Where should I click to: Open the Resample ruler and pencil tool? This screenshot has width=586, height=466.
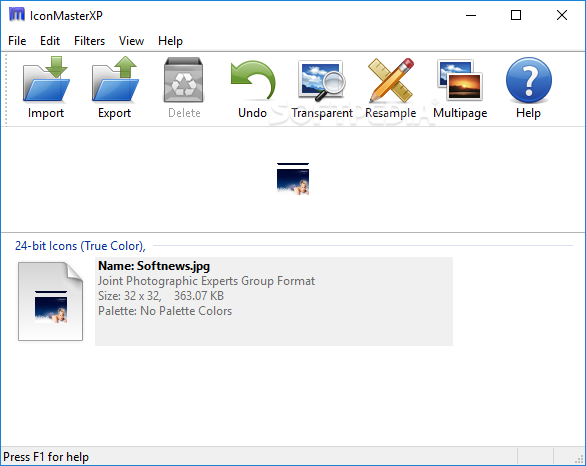[391, 80]
